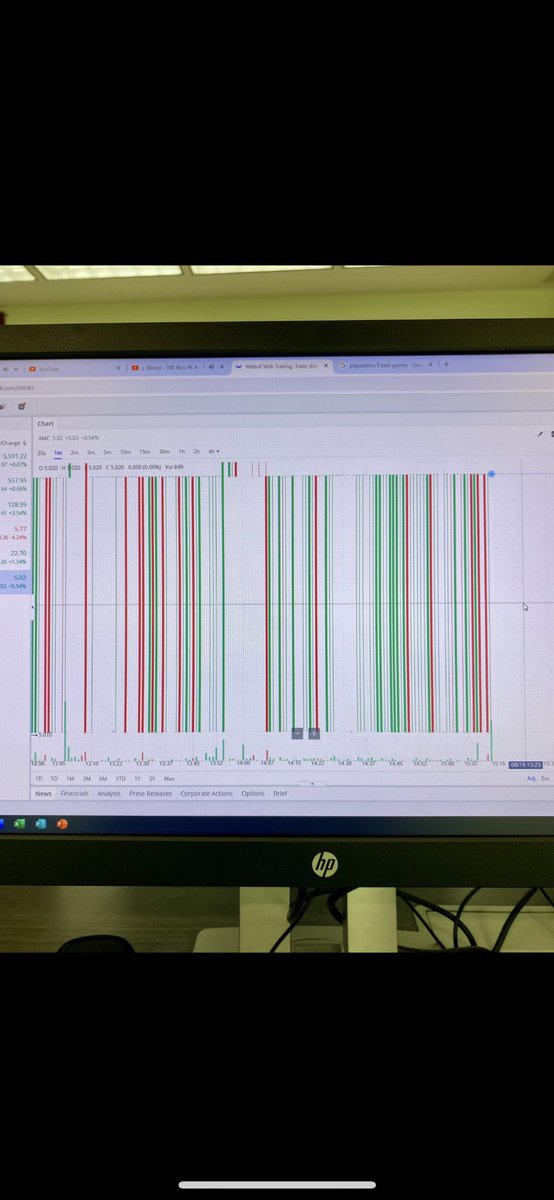The width and height of the screenshot is (554, 1200).
Task: Select the 3M time range
Action: coord(87,778)
